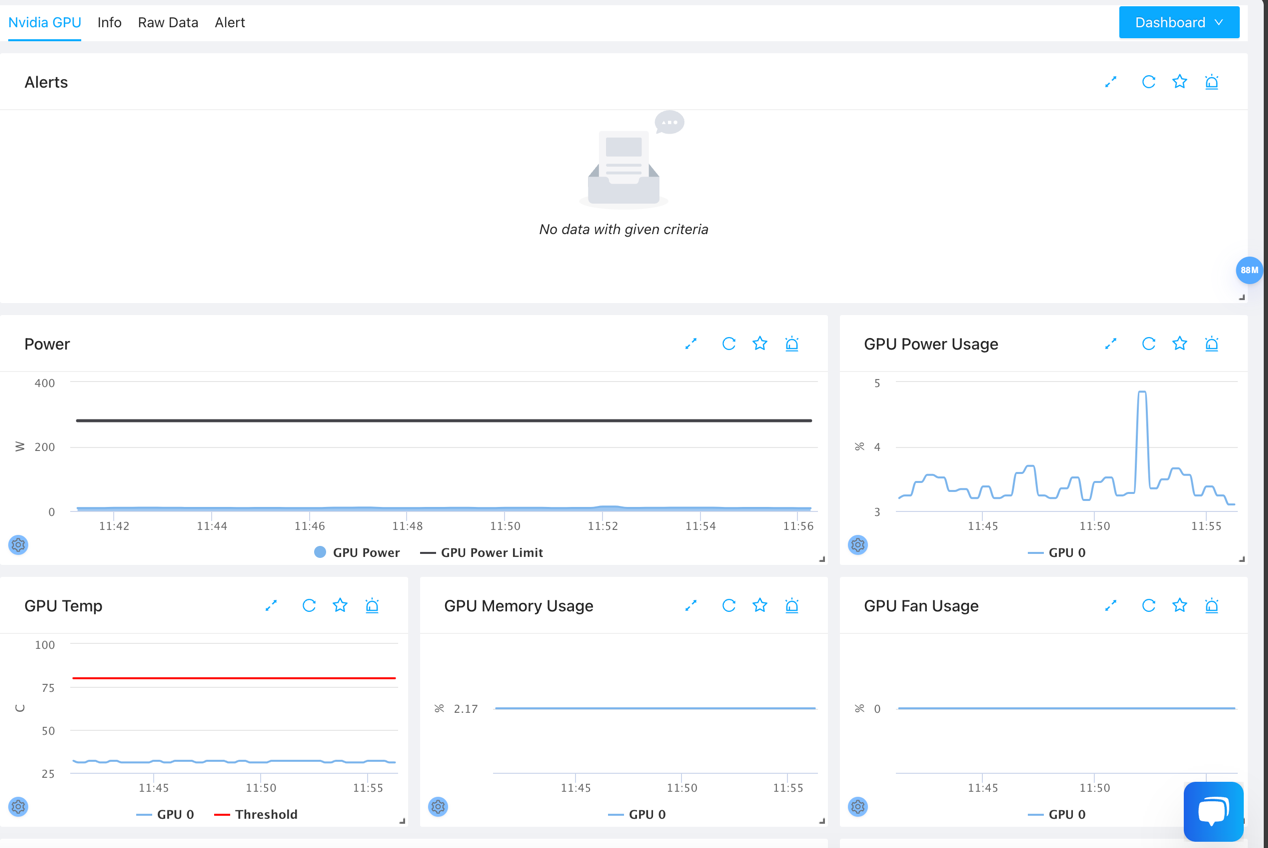Toggle GPU Power Limit legend entry
This screenshot has width=1268, height=848.
pyautogui.click(x=481, y=553)
